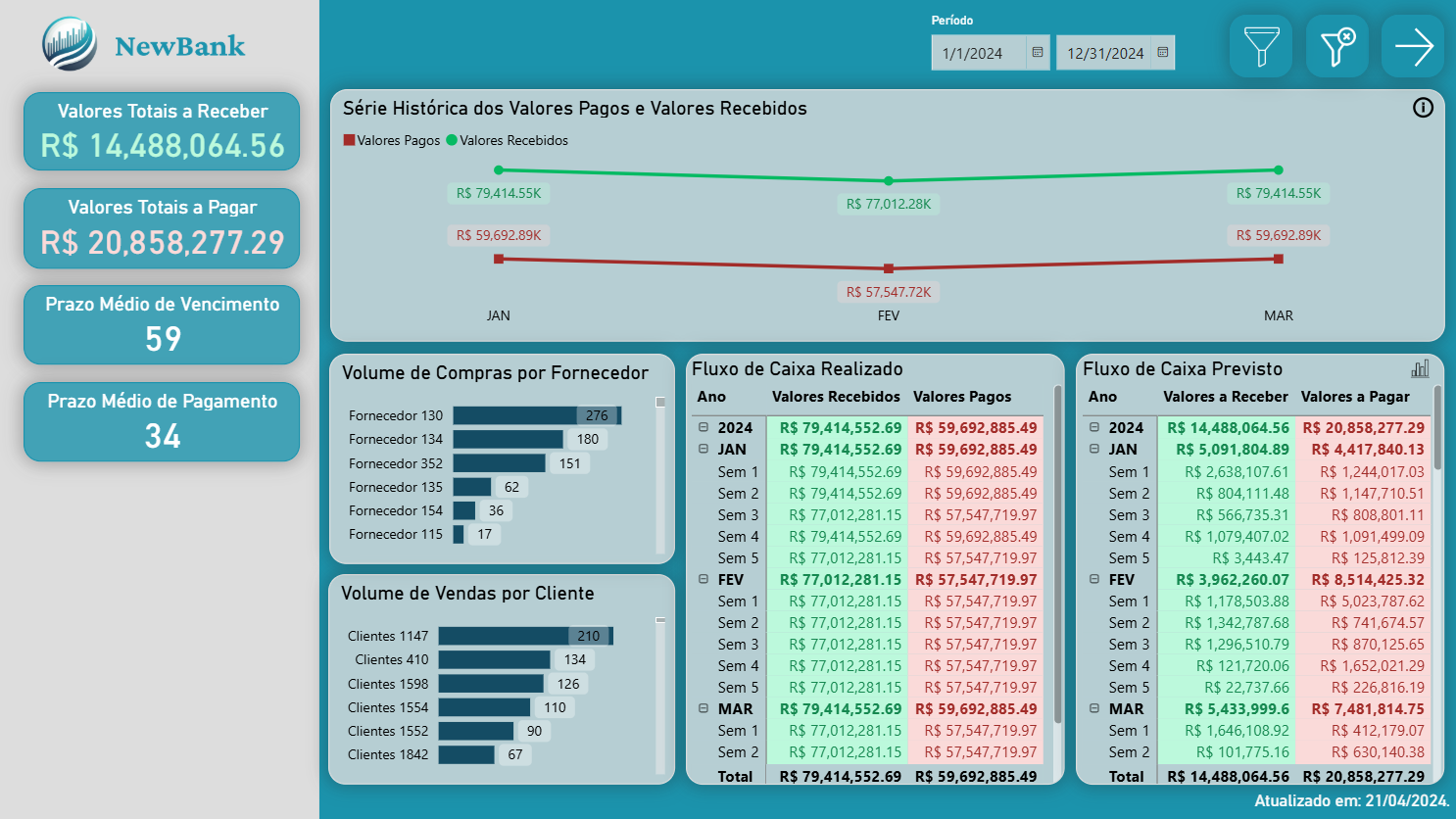Screen dimensions: 1456x819
Task: Collapse JAN in Fluxo de Caixa Previsto
Action: [x=1094, y=449]
